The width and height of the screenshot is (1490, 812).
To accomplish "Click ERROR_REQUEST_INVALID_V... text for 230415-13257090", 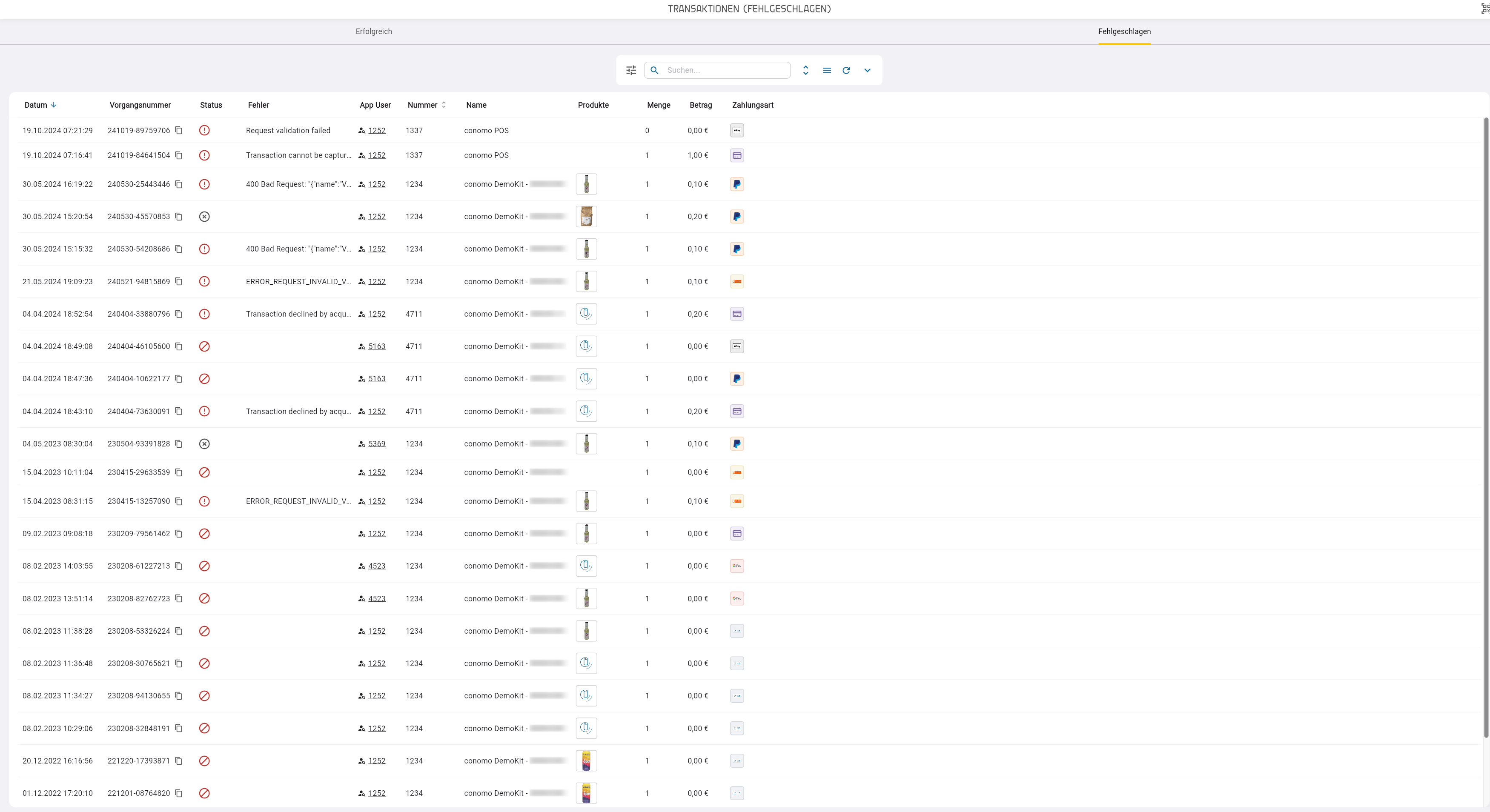I will [298, 501].
